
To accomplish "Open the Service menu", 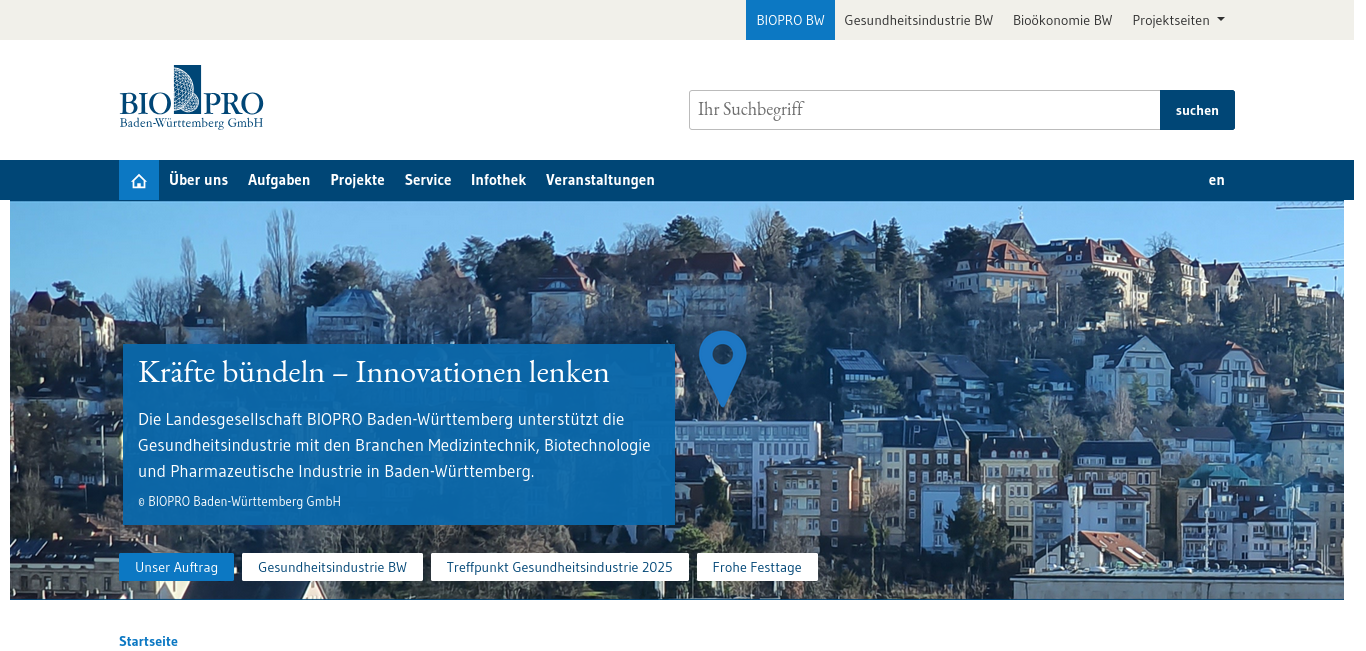I will [428, 180].
